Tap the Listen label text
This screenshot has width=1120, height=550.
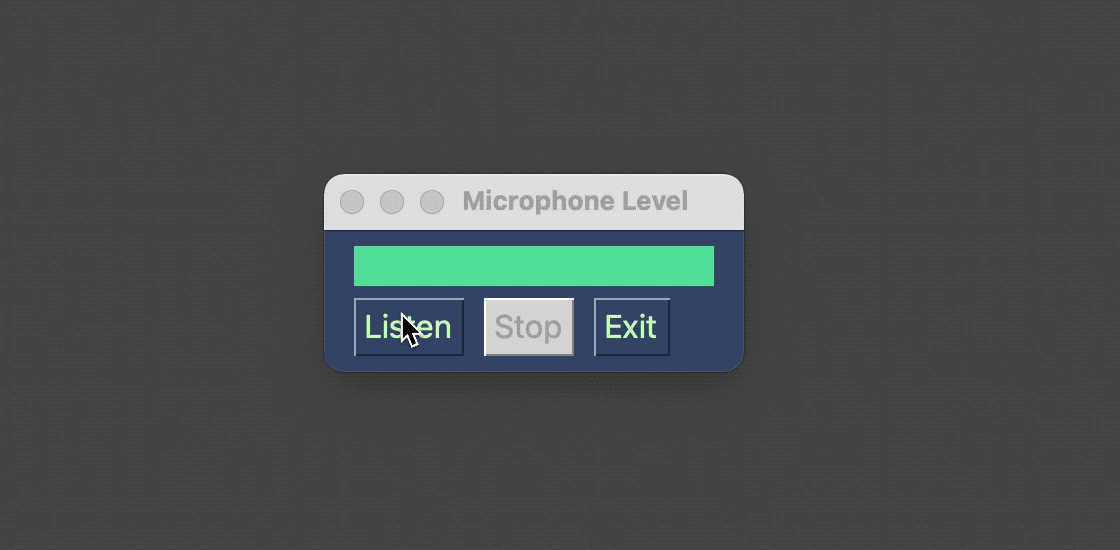[408, 327]
